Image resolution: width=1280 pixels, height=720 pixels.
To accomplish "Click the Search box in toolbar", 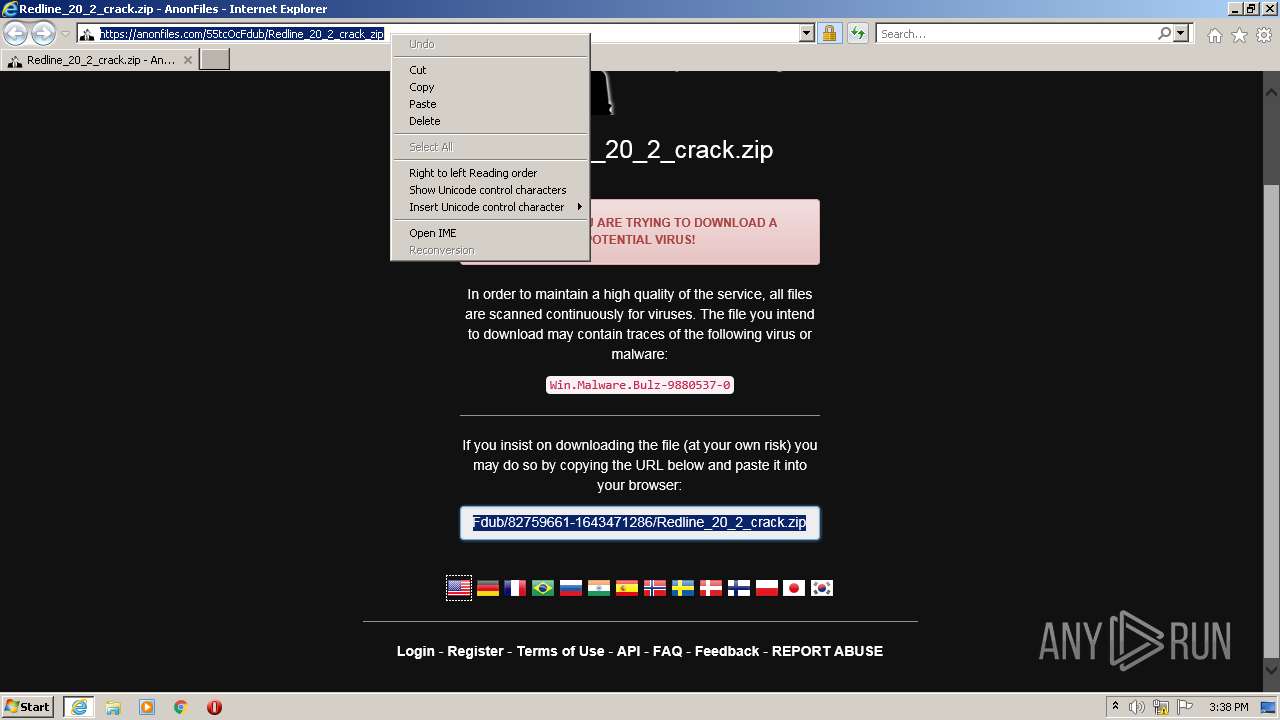I will [1016, 34].
